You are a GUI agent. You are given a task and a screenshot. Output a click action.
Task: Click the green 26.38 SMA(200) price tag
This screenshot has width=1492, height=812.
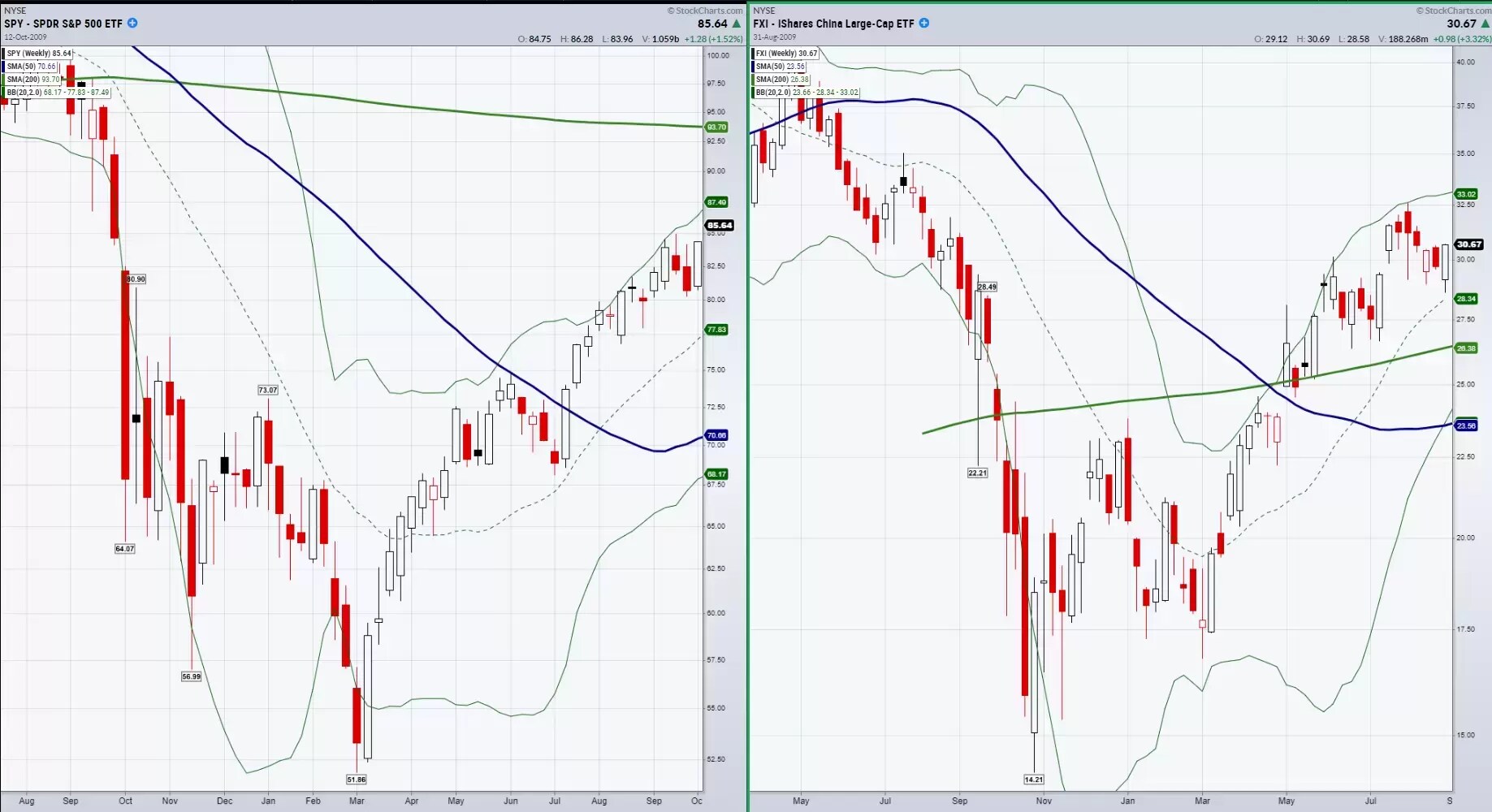pyautogui.click(x=1466, y=348)
